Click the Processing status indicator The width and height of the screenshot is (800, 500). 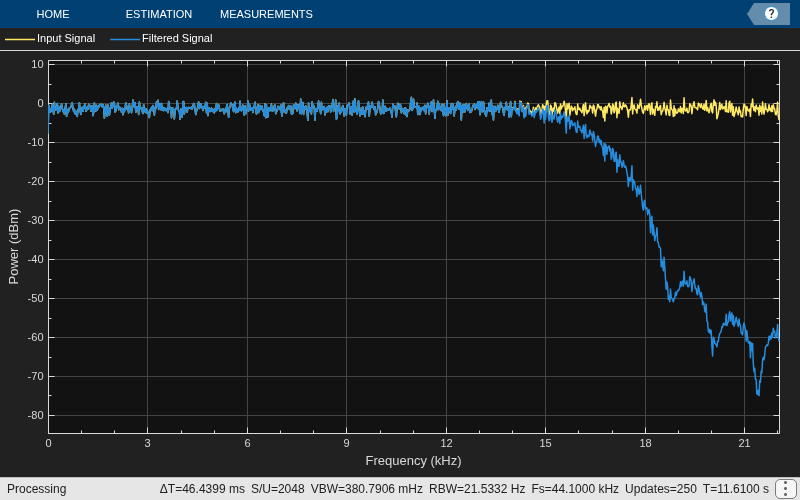37,489
